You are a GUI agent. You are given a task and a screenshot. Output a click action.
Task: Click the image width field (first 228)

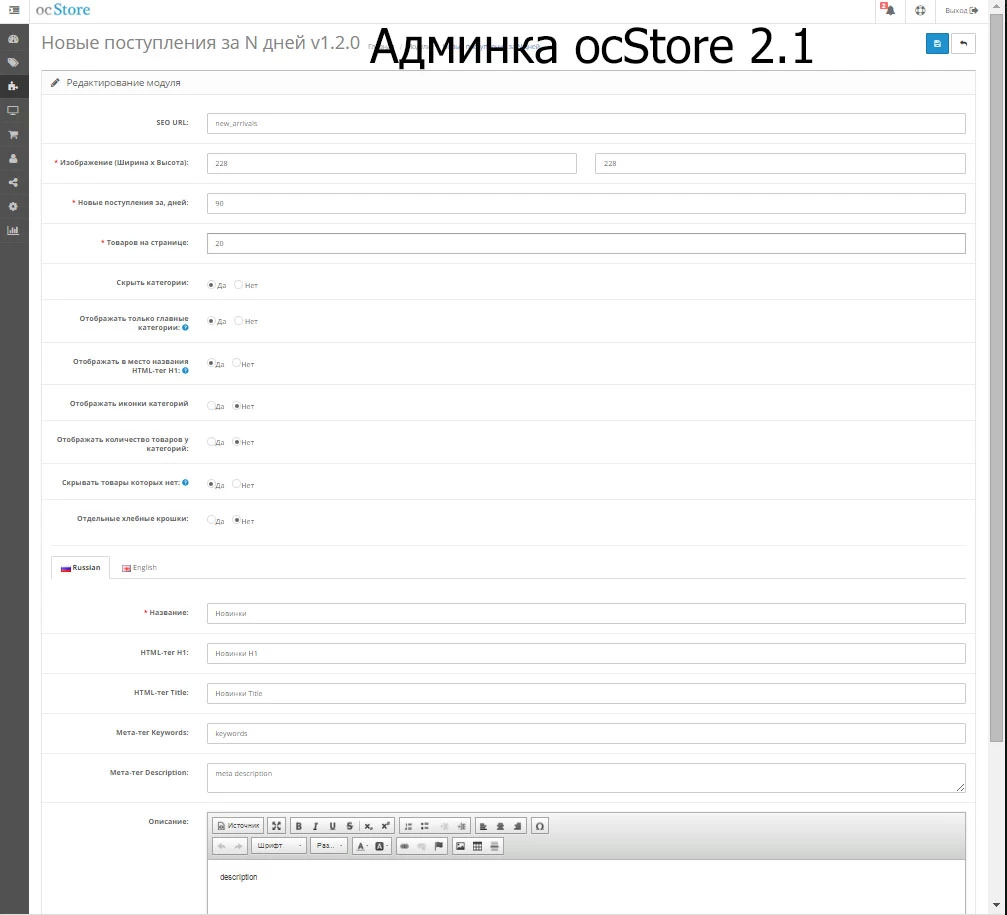coord(392,163)
